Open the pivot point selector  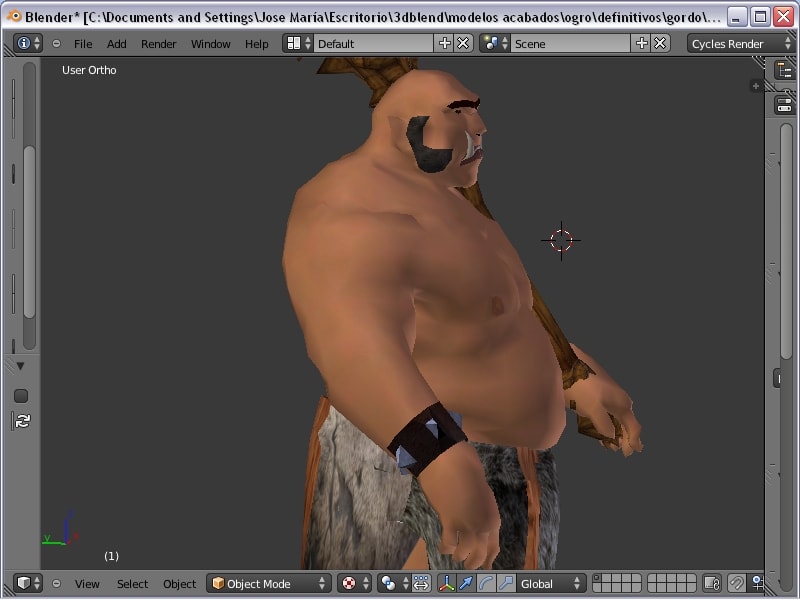tap(393, 583)
